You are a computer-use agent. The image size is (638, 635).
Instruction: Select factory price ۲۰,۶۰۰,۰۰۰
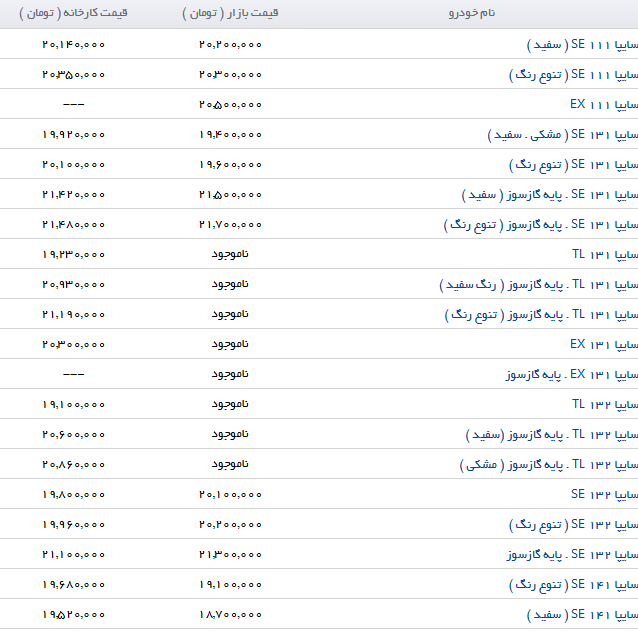coord(73,434)
